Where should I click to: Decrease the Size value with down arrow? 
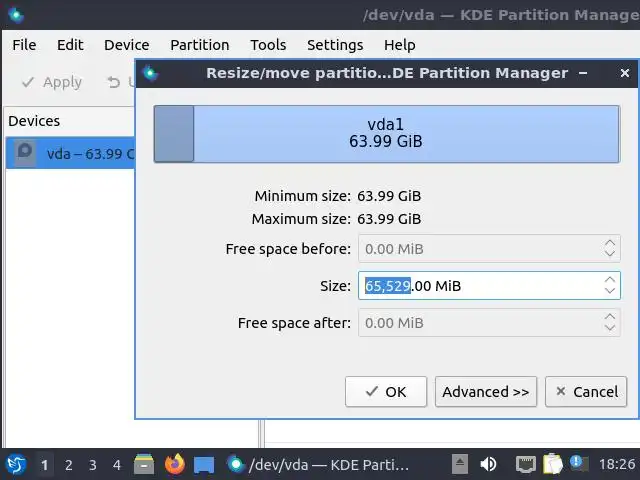point(610,291)
